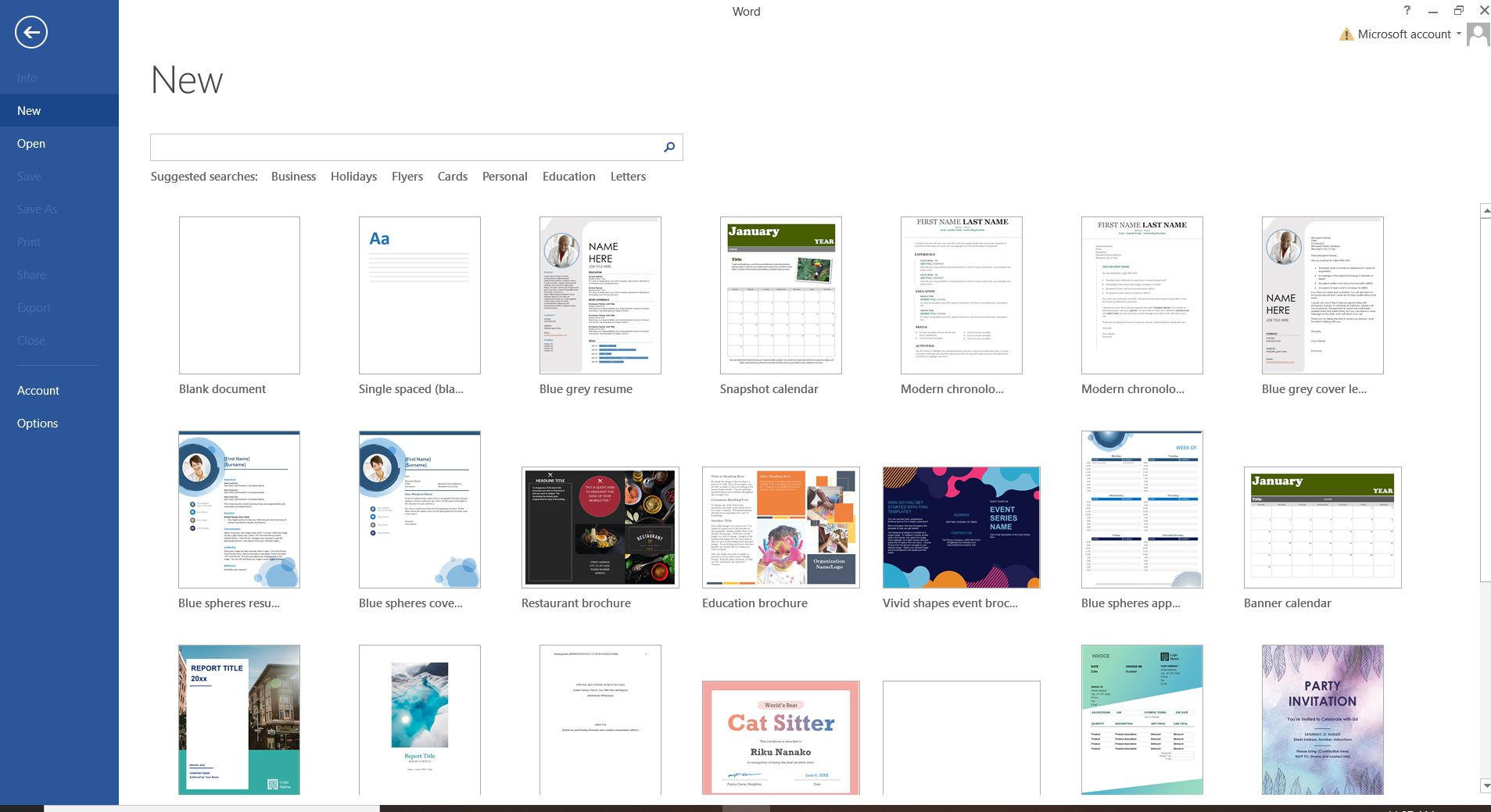
Task: Click the "Banner calendar" caption text
Action: click(1287, 603)
